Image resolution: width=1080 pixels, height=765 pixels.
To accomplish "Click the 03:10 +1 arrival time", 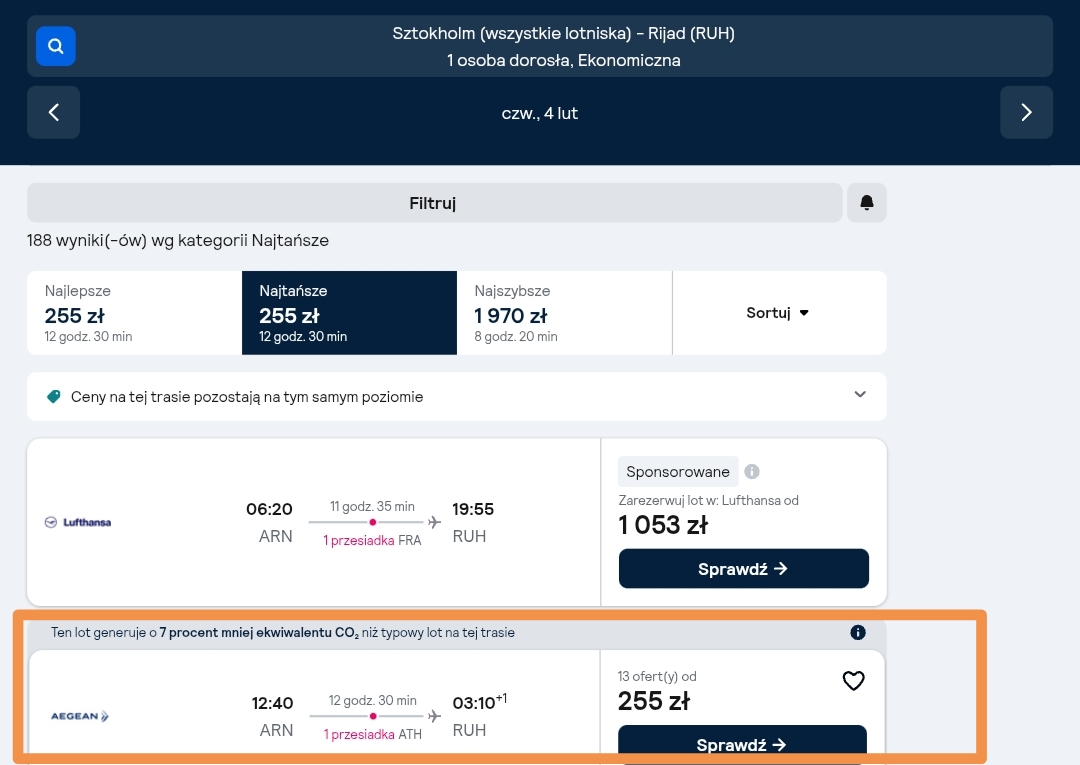I will point(479,702).
